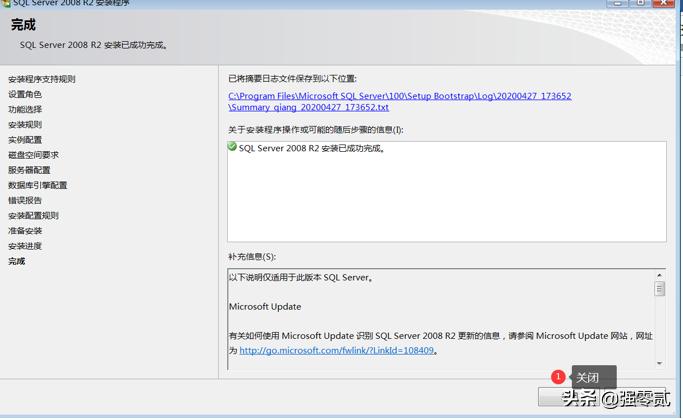
Task: Open the setup summary log file link
Action: point(399,102)
